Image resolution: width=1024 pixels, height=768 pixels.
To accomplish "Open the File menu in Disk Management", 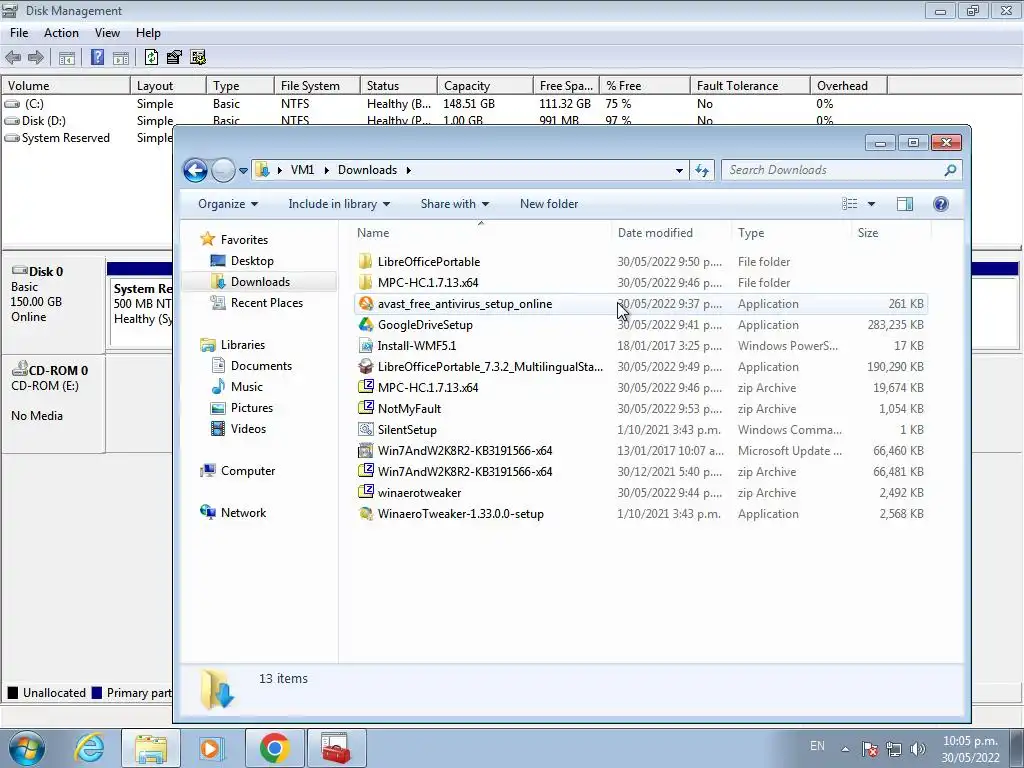I will 19,33.
